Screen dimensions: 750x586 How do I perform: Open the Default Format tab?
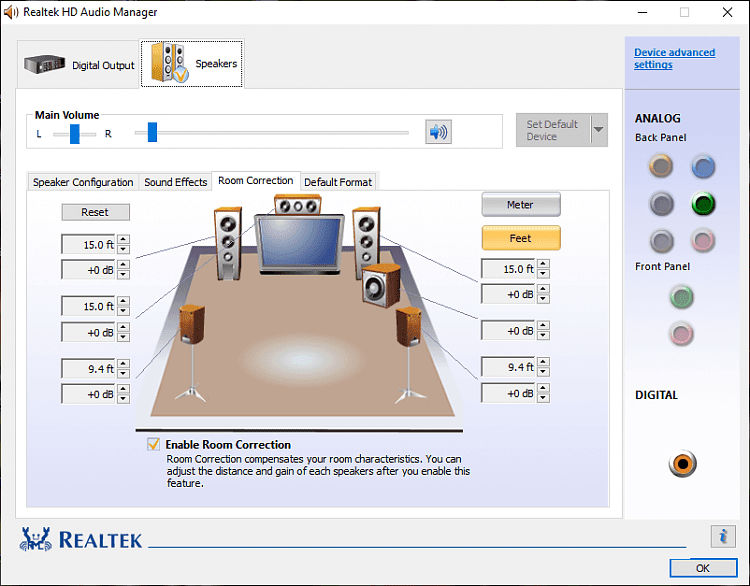click(x=338, y=182)
